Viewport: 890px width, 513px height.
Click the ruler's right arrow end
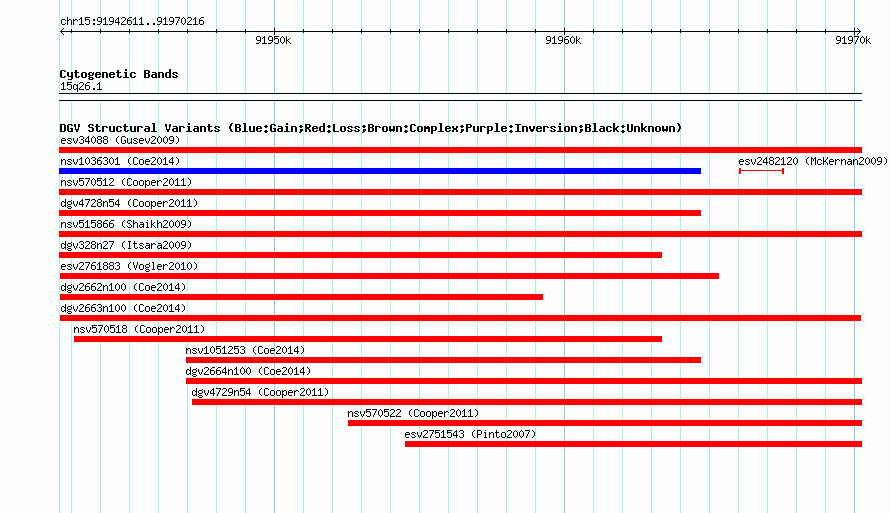[x=858, y=32]
